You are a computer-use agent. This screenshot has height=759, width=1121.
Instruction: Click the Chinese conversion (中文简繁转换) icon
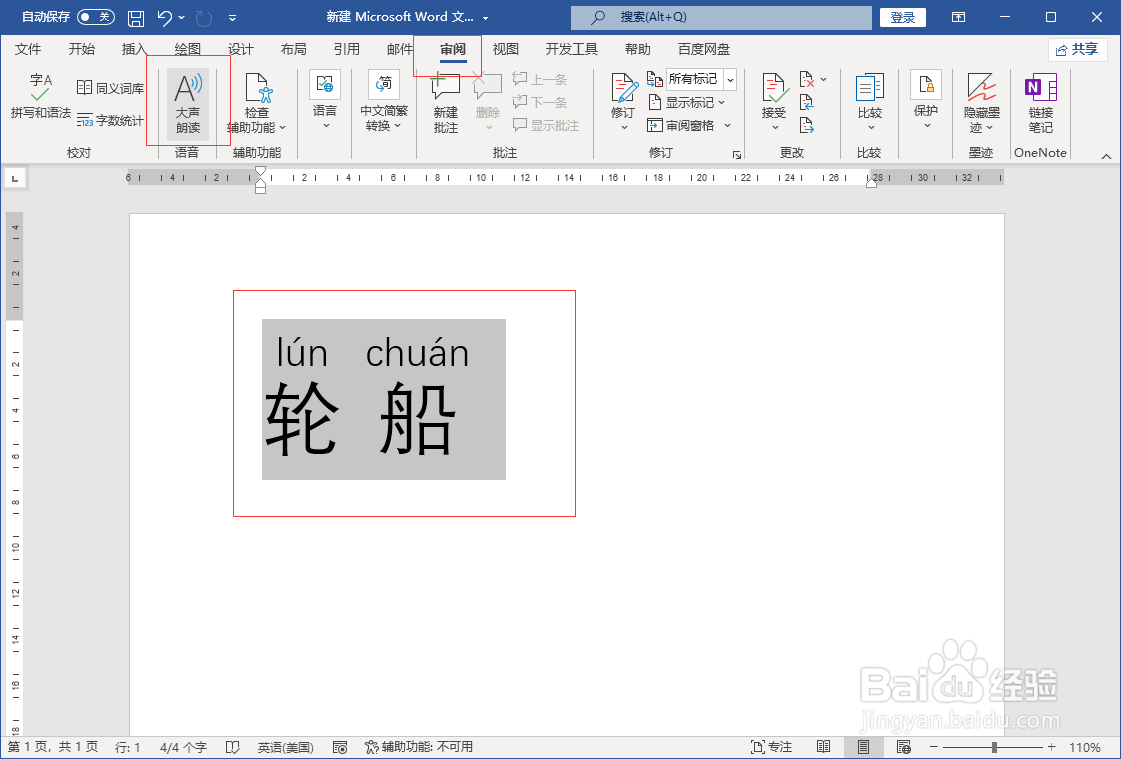pos(384,85)
